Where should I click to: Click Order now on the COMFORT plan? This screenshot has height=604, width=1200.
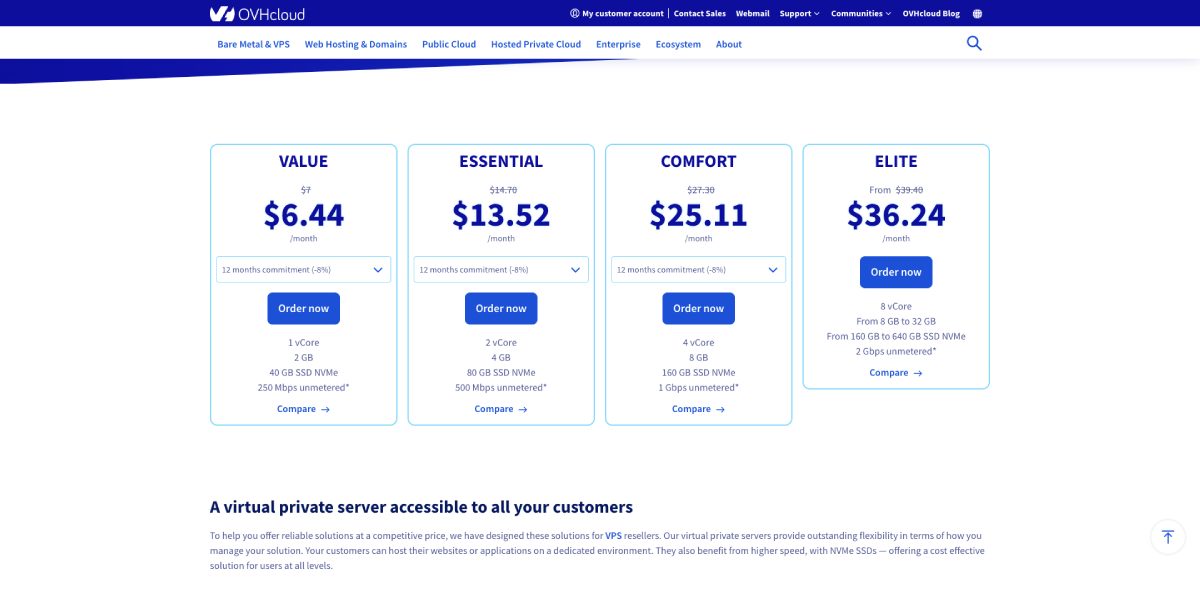point(698,308)
